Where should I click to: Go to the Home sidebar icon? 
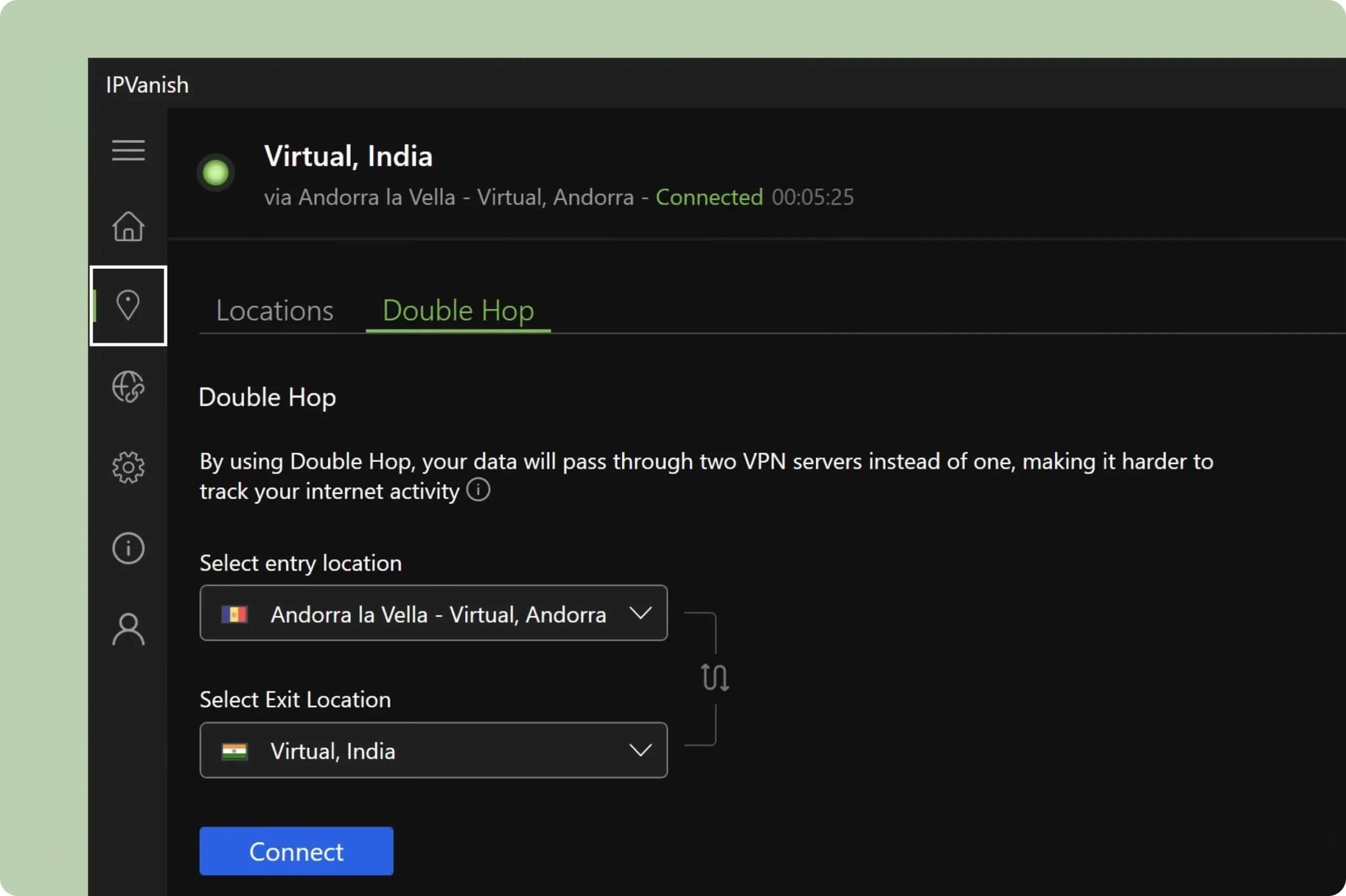click(128, 226)
